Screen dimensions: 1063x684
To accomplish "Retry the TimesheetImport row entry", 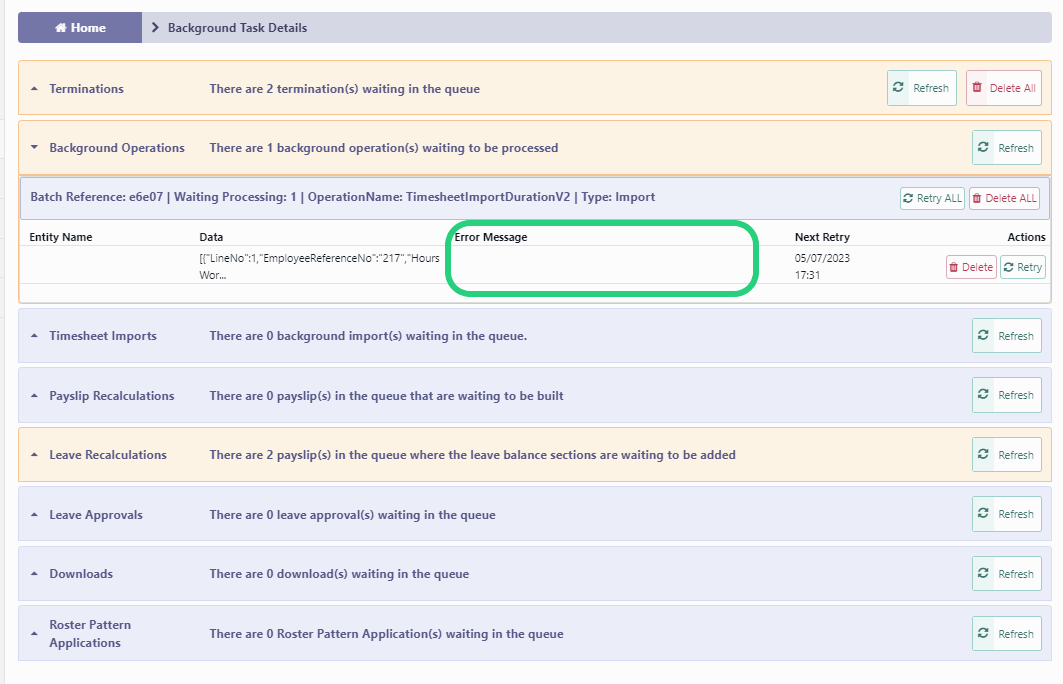I will (1022, 267).
